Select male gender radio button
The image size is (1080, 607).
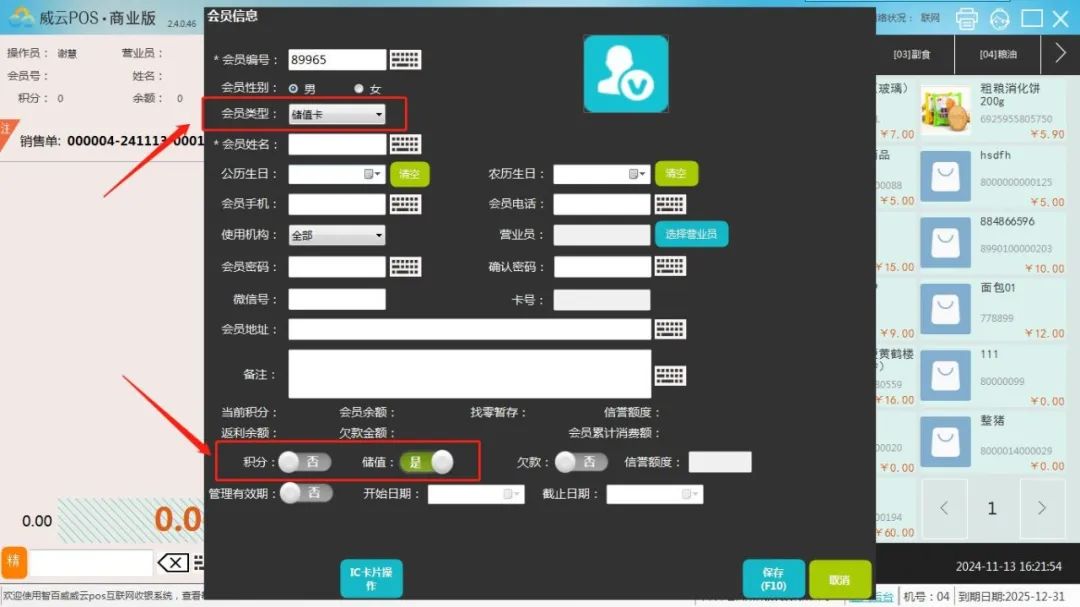point(293,89)
